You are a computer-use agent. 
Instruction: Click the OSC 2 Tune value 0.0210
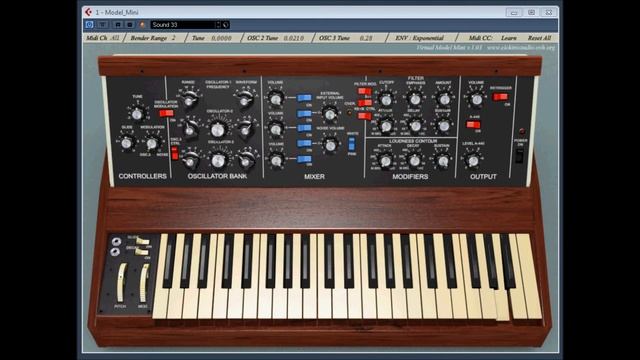pyautogui.click(x=294, y=38)
